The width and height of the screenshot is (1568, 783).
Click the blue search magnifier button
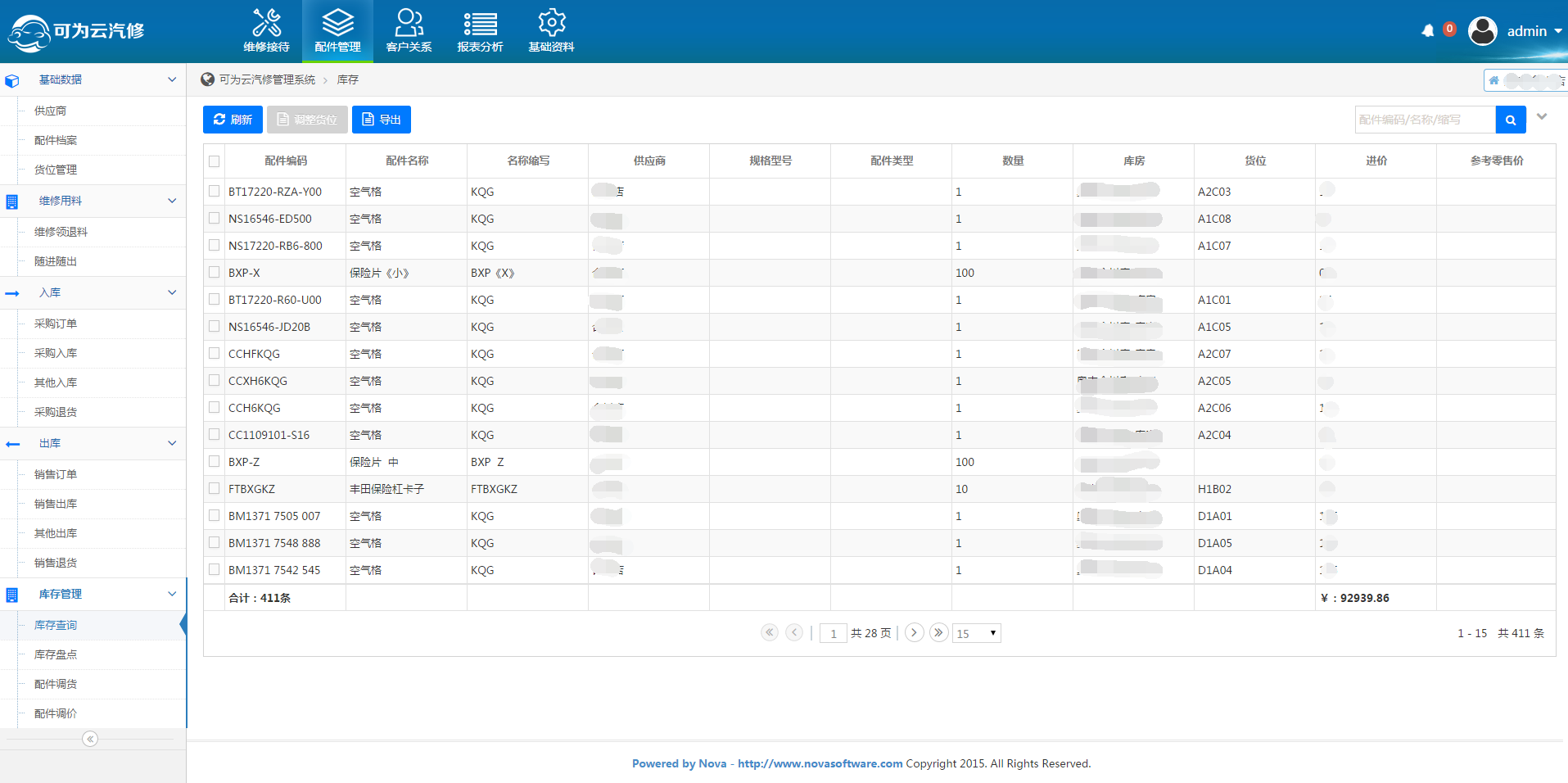(x=1510, y=120)
